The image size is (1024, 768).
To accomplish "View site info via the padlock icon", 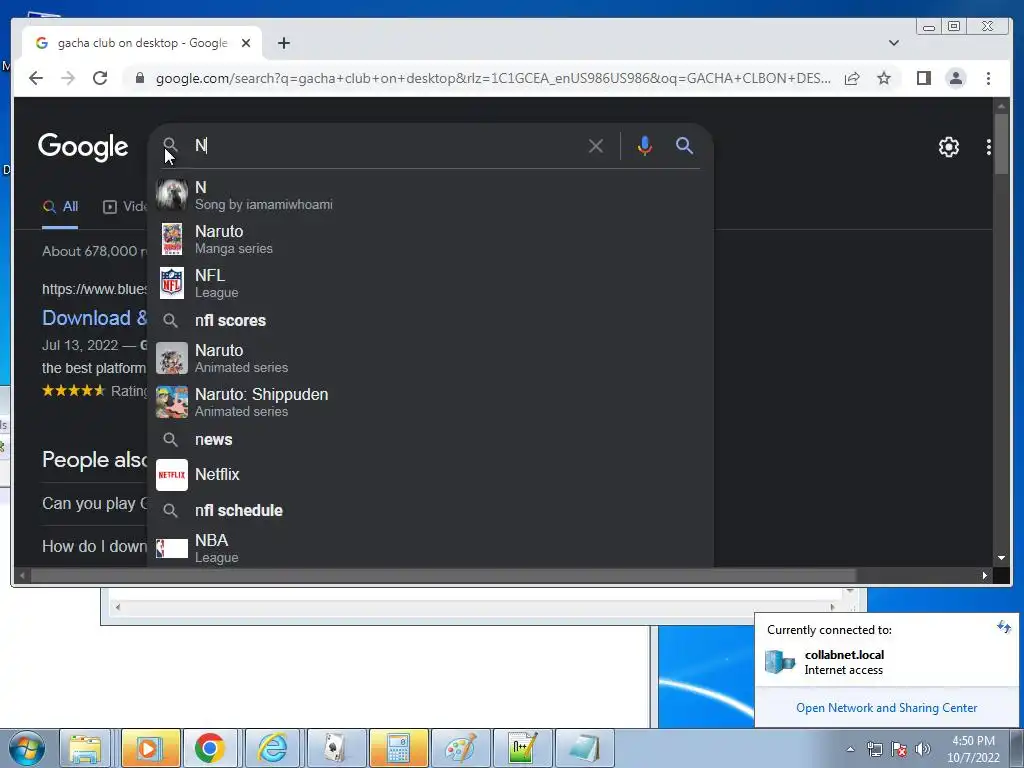I will [139, 78].
